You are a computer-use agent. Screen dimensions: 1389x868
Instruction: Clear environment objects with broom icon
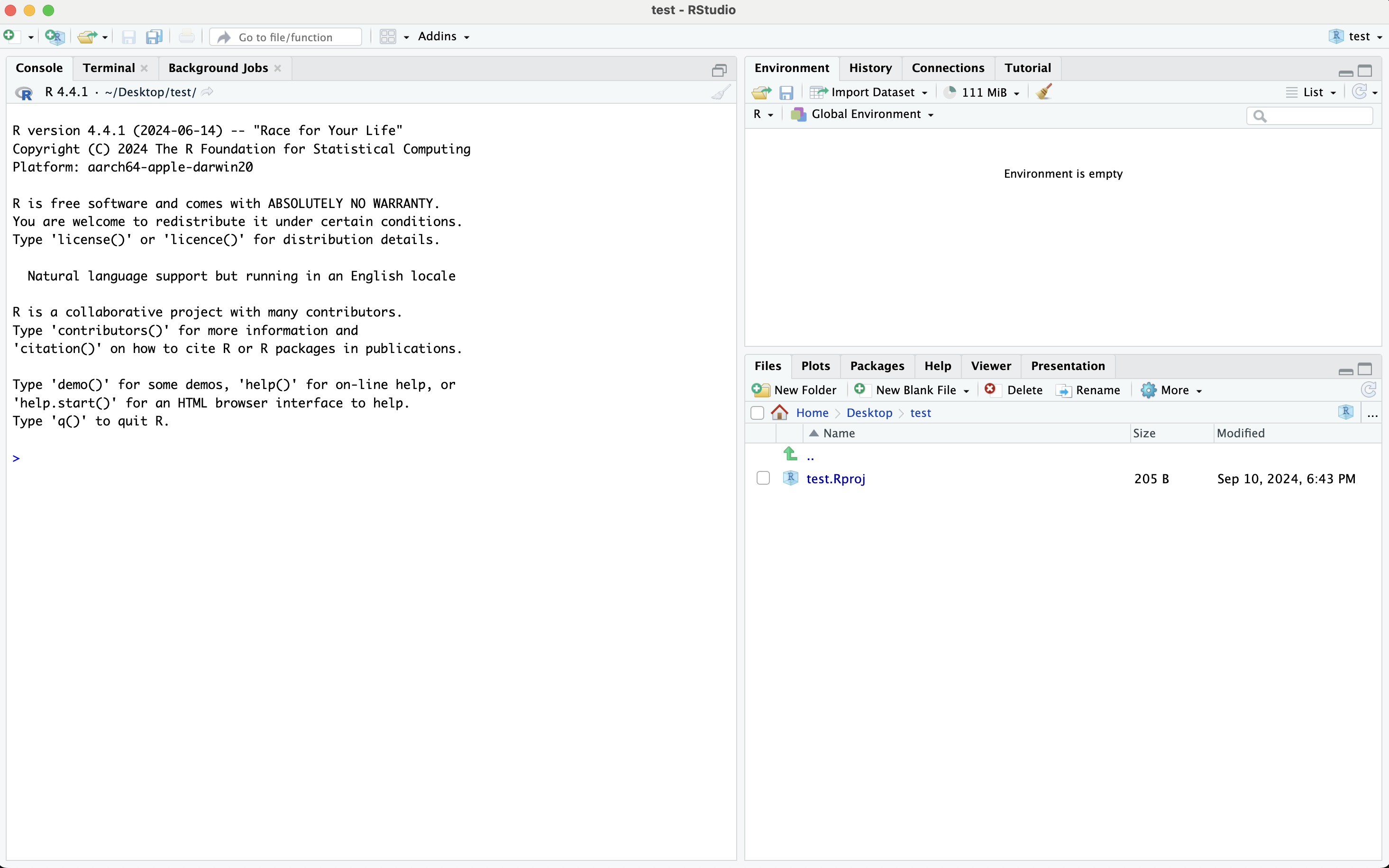(1043, 92)
